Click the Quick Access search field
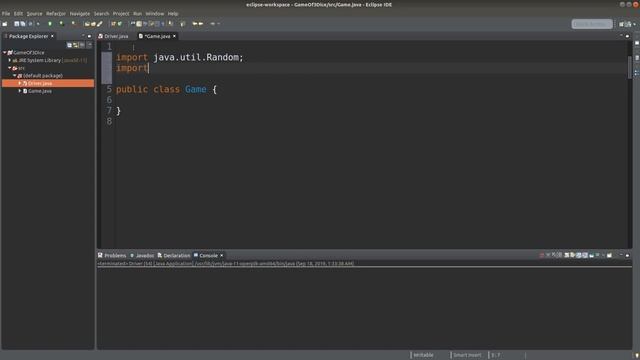The height and width of the screenshot is (360, 640). coord(592,24)
